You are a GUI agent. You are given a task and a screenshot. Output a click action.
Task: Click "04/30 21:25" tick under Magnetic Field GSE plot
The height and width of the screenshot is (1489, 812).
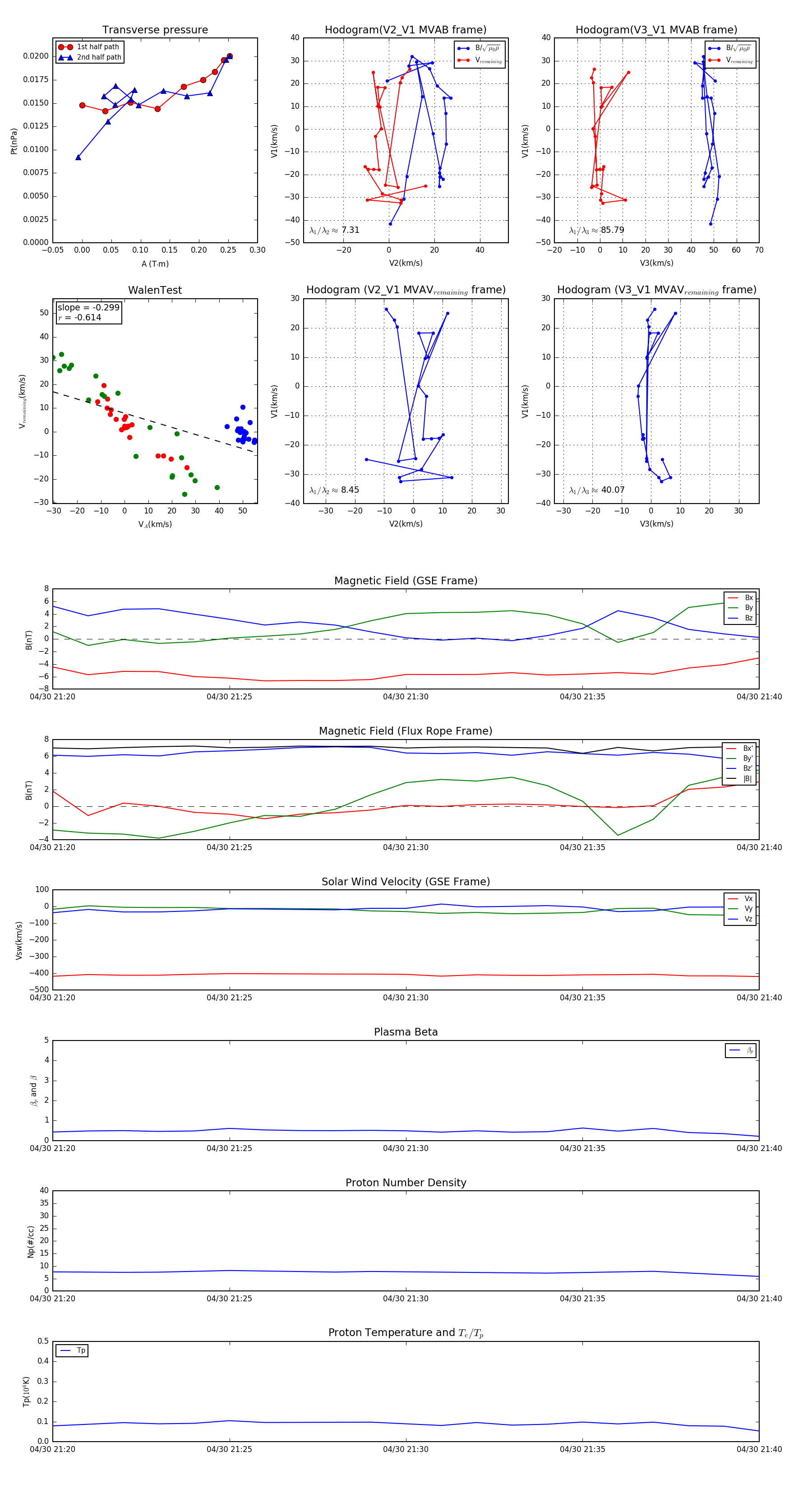point(230,697)
